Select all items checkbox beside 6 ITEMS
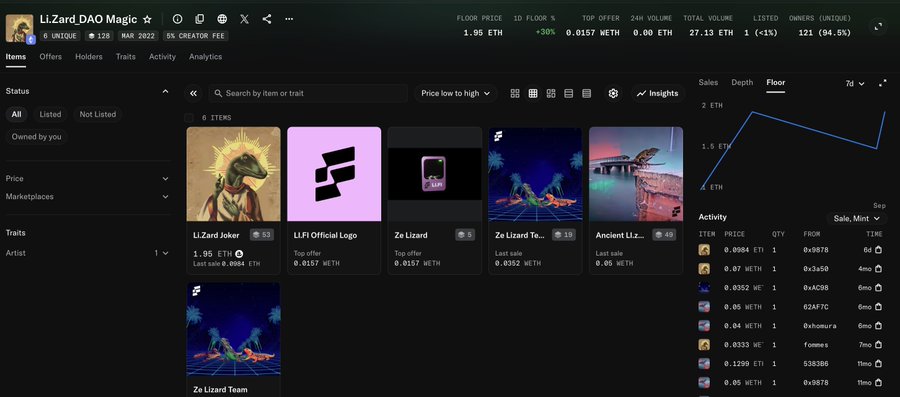This screenshot has width=900, height=397. [x=189, y=118]
